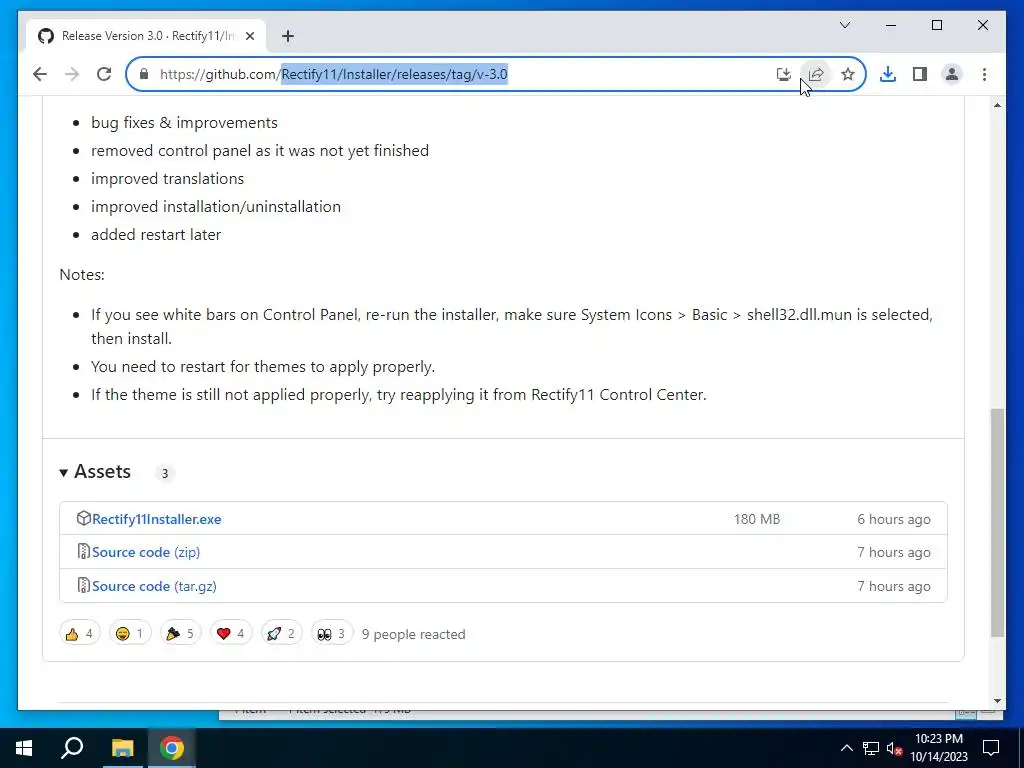Open the network tray icon
This screenshot has width=1024, height=768.
pos(871,748)
